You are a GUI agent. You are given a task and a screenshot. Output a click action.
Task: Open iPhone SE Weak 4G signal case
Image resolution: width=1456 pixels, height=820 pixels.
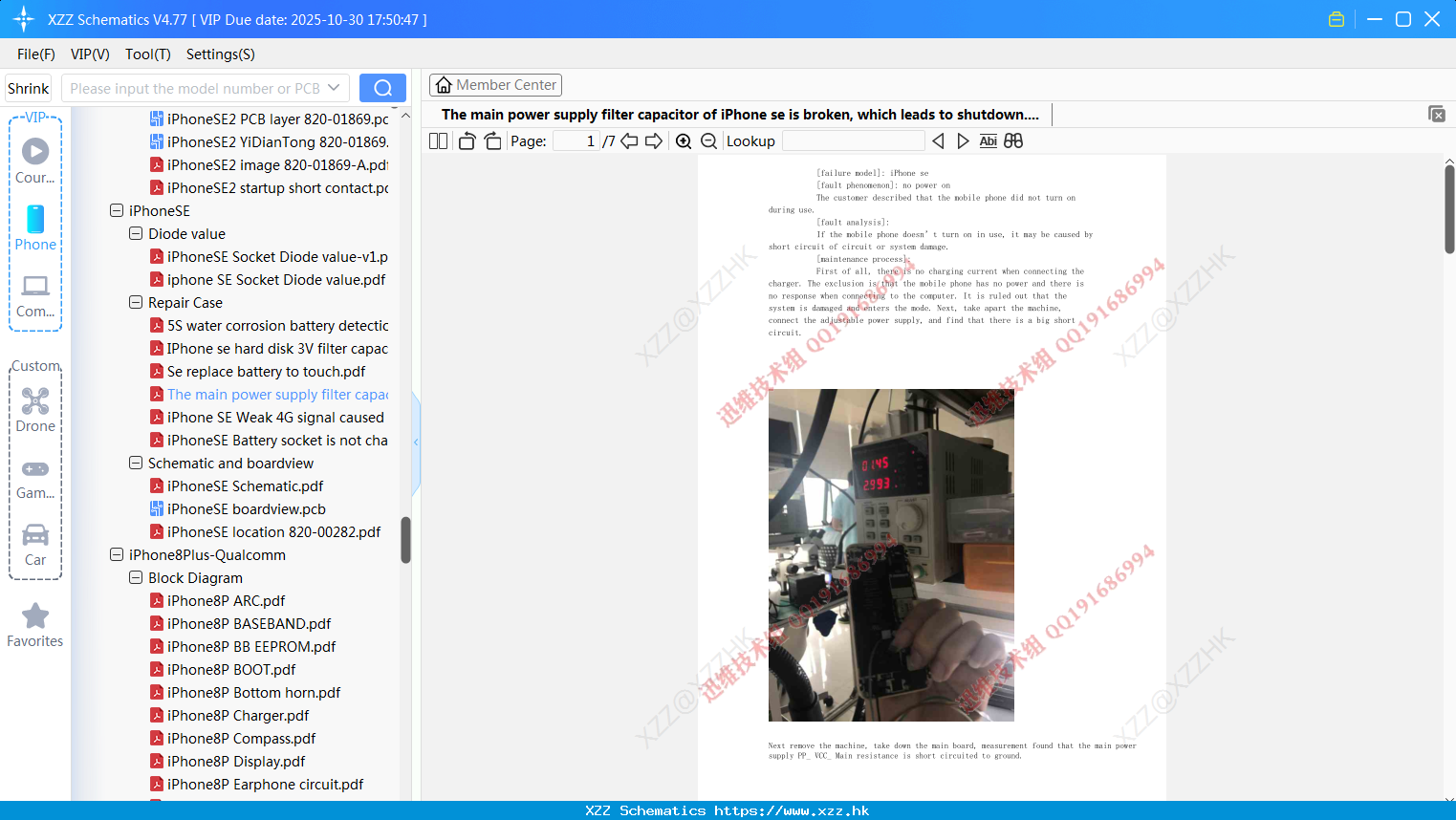(x=268, y=417)
